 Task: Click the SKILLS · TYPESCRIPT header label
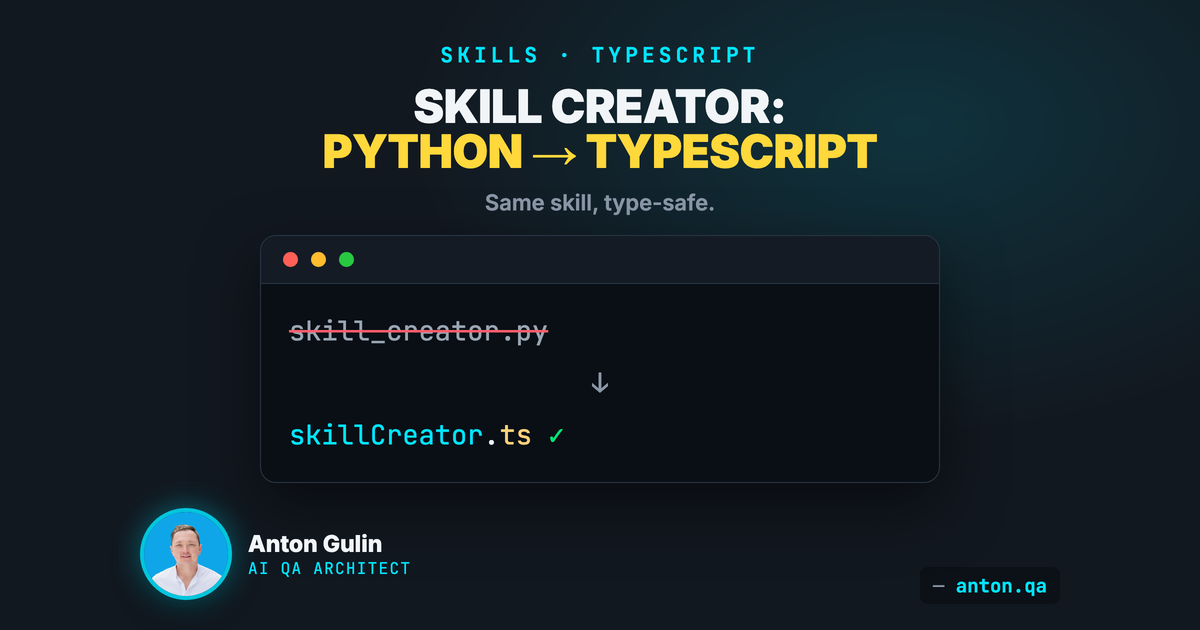click(600, 55)
